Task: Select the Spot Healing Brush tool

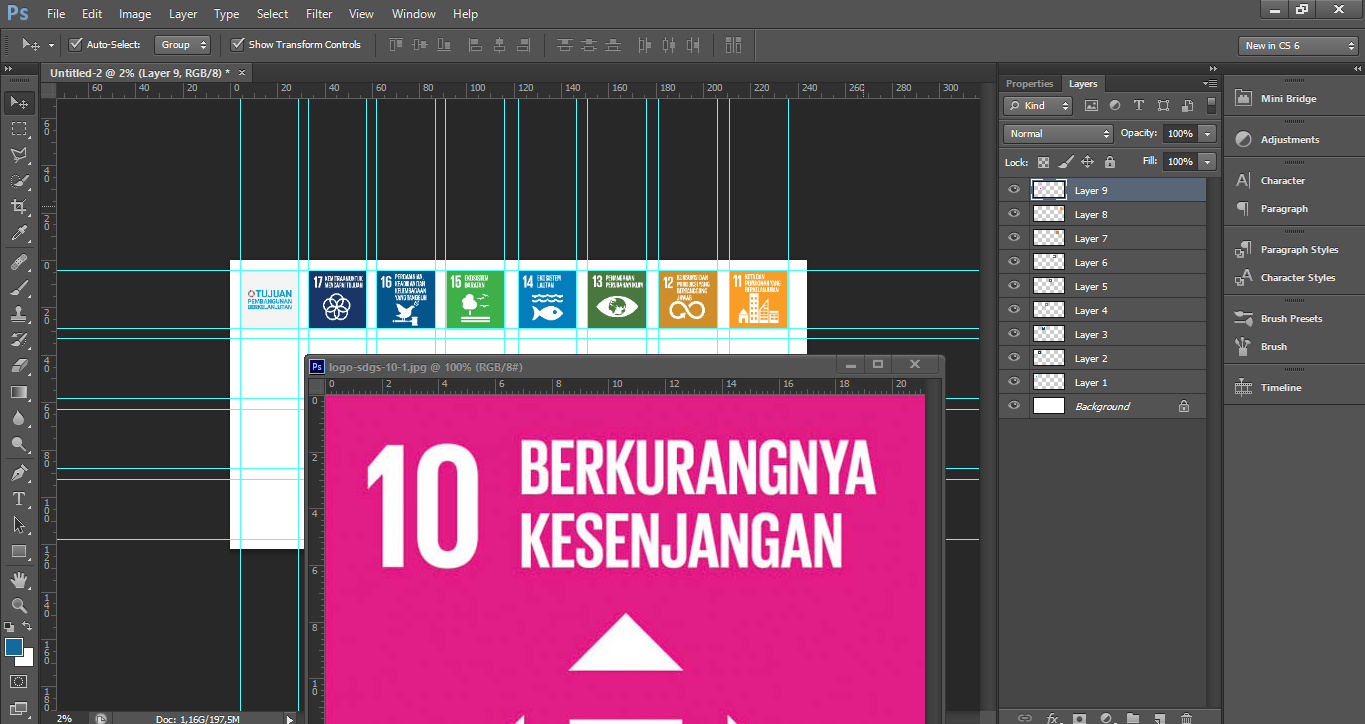Action: pyautogui.click(x=18, y=262)
